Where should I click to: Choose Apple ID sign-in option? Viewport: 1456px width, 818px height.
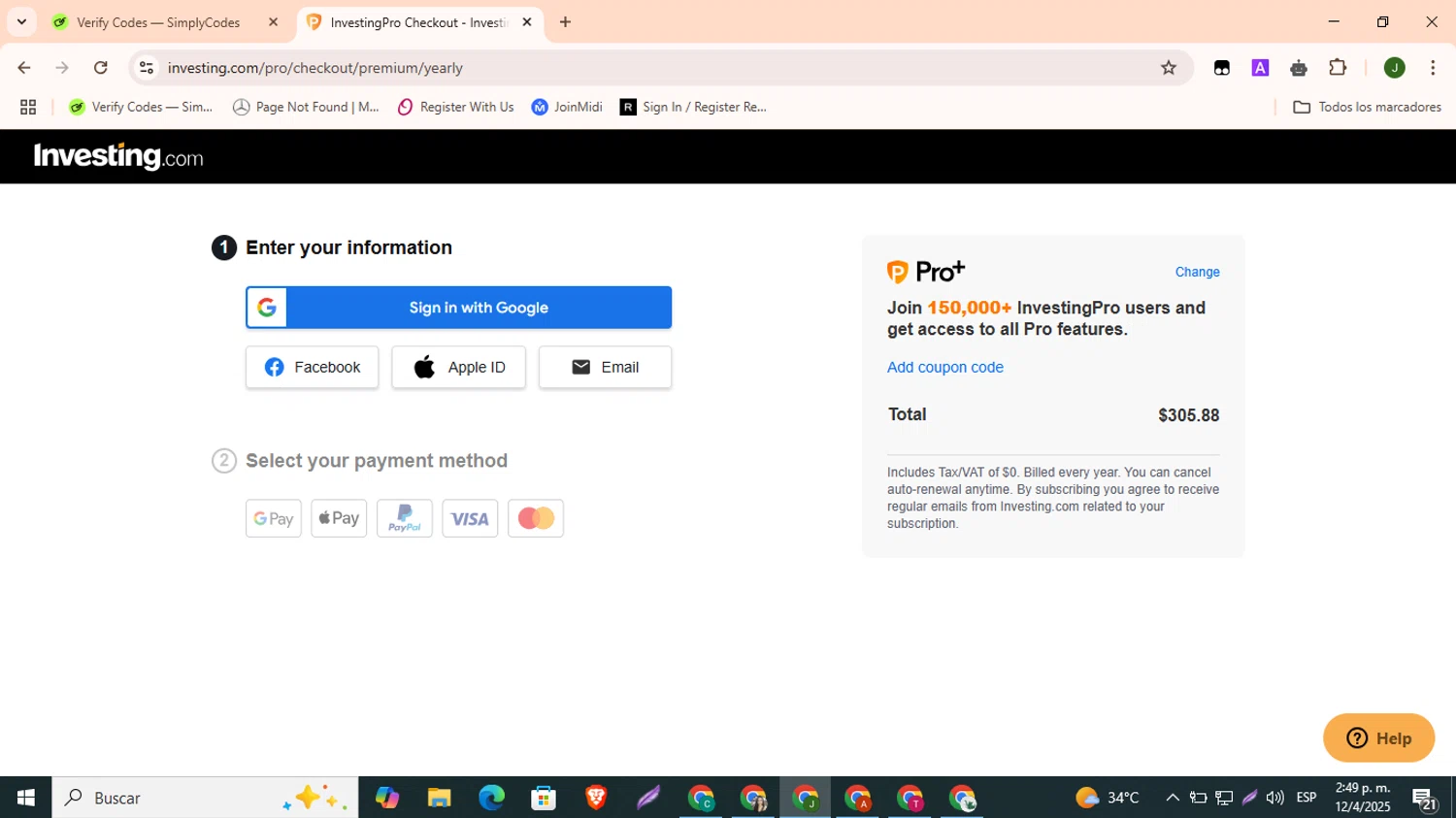click(458, 367)
